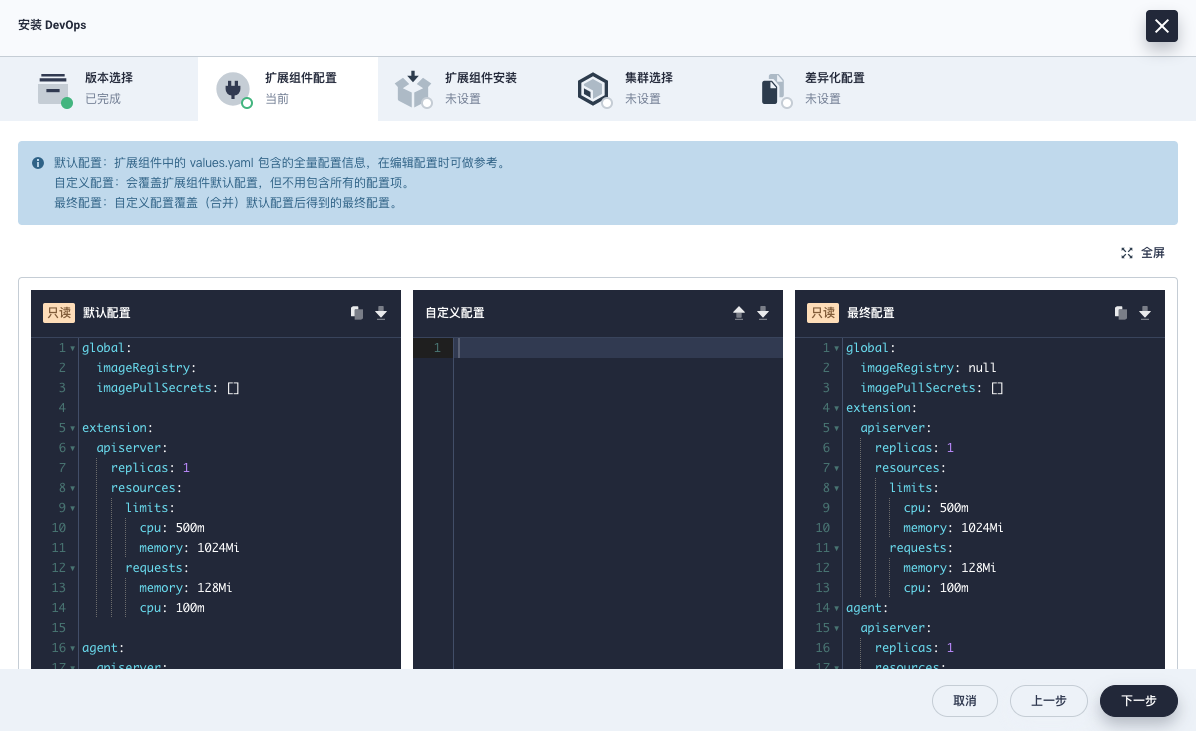
Task: Copy the 最终配置 YAML content
Action: (x=1120, y=313)
